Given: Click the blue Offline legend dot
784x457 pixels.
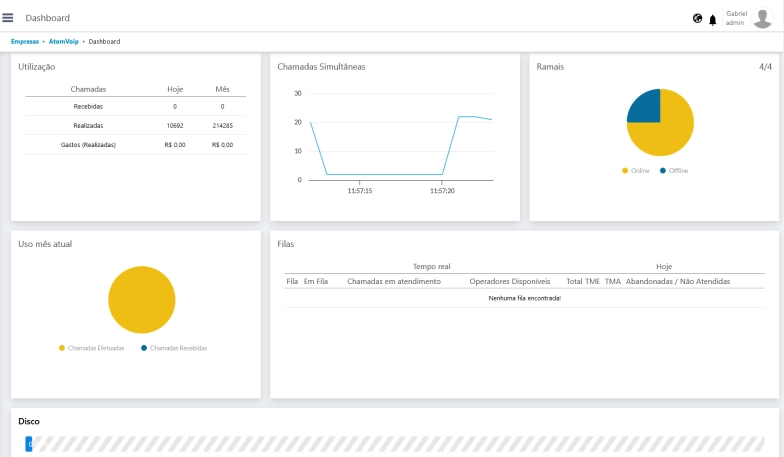Looking at the screenshot, I should tap(663, 171).
